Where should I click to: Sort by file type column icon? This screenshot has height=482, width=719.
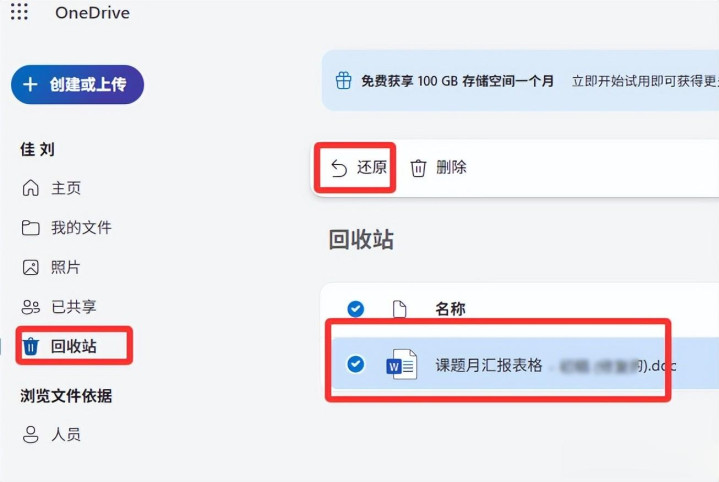click(399, 309)
